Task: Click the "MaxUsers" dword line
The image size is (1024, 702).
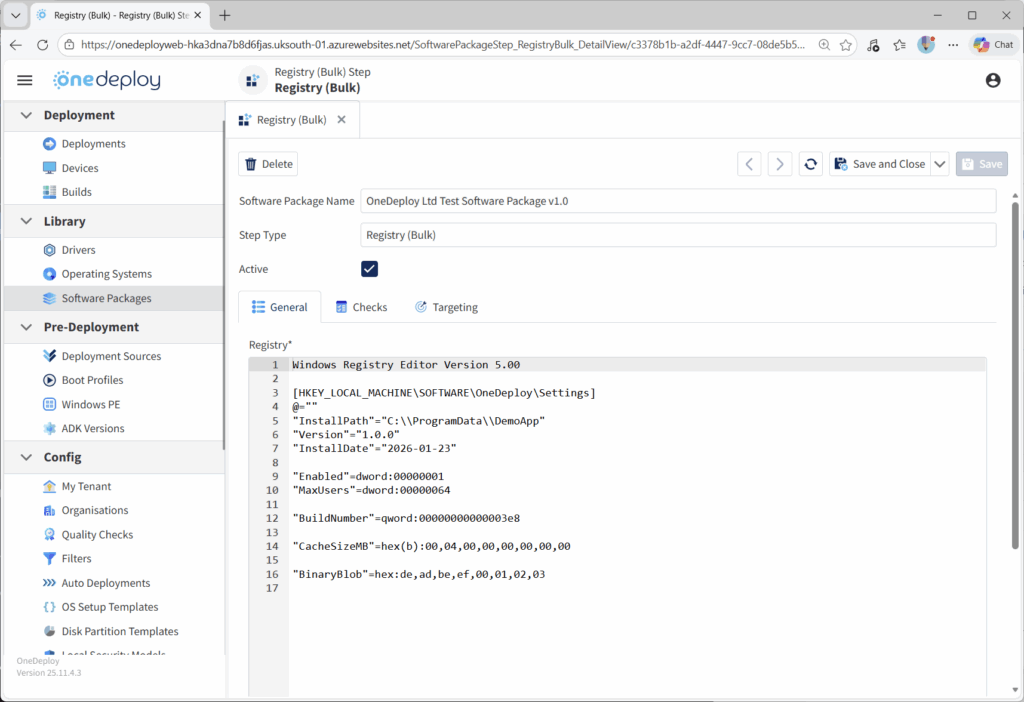Action: click(372, 490)
